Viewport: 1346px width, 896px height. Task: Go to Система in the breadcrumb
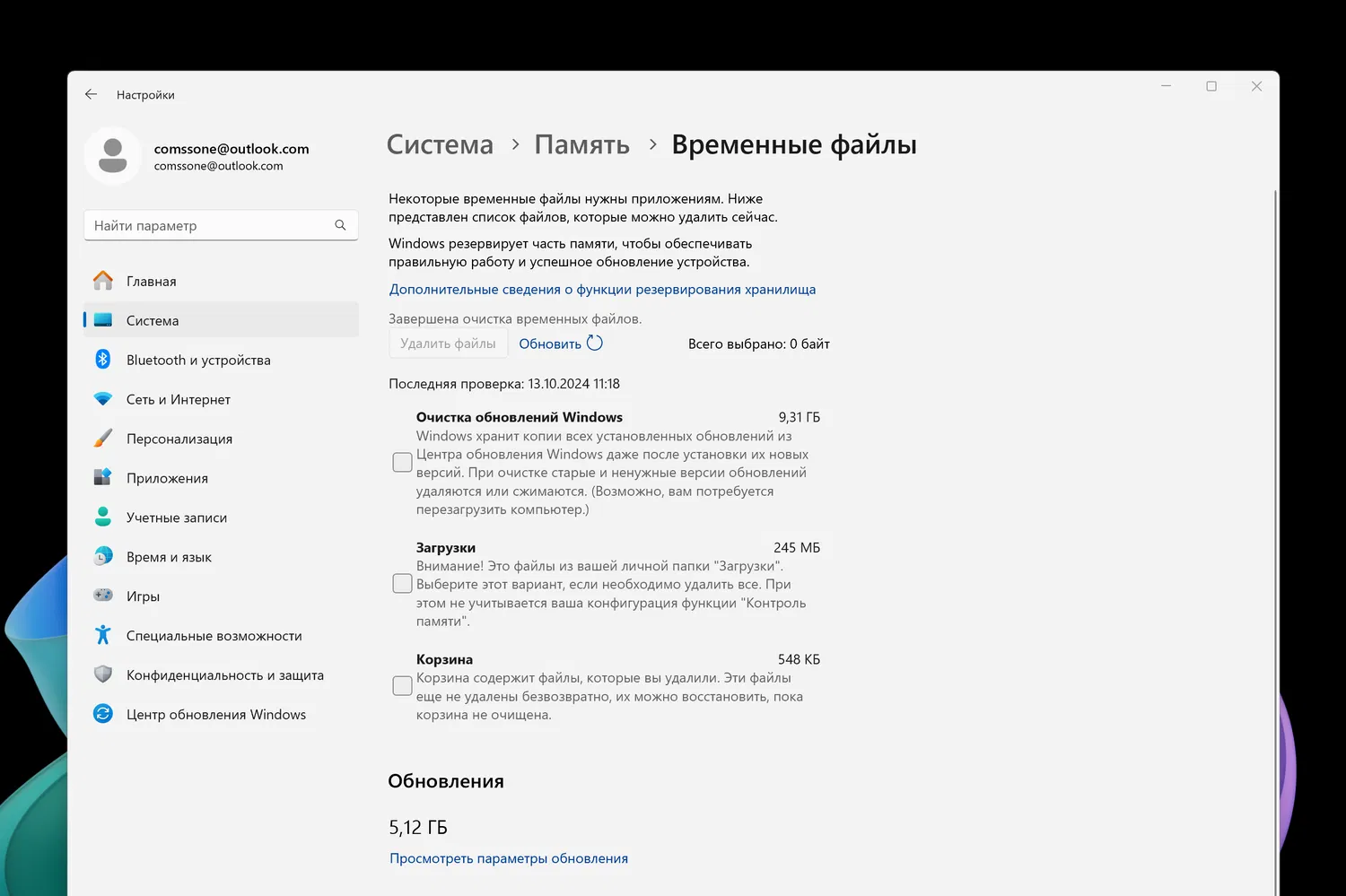440,144
